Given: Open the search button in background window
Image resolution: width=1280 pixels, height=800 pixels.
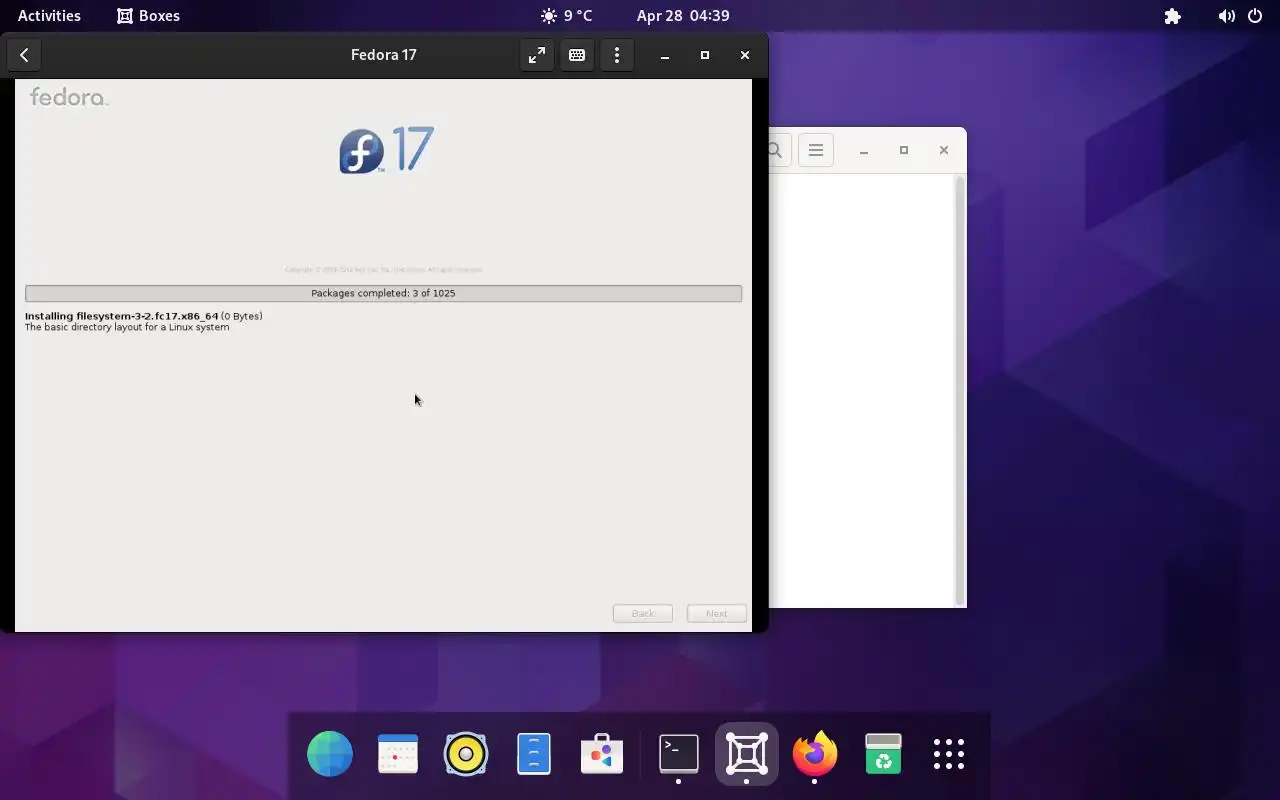Looking at the screenshot, I should (776, 150).
